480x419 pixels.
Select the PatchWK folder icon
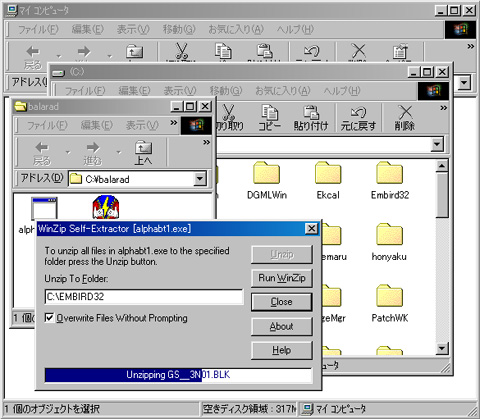tap(390, 296)
